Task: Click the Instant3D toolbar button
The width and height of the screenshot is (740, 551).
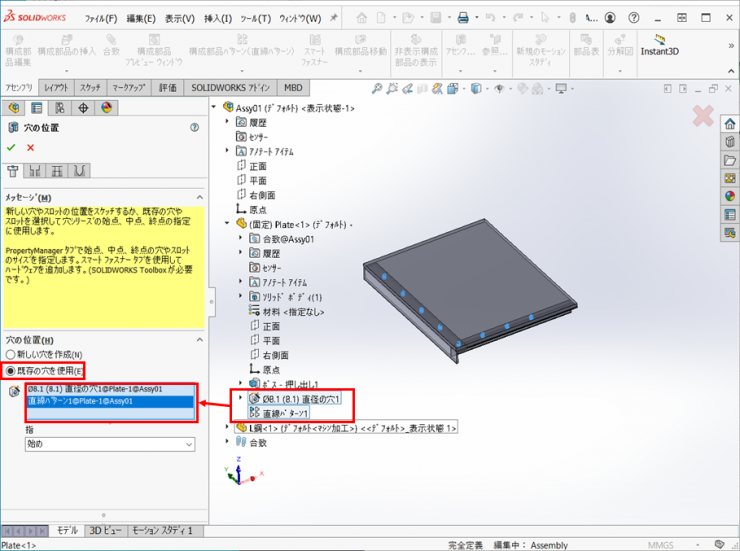Action: click(659, 50)
